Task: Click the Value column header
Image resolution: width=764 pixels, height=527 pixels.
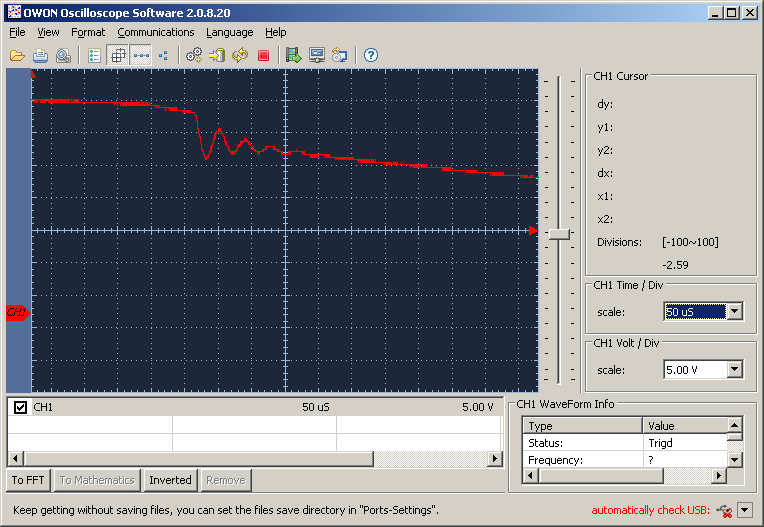Action: [x=685, y=426]
